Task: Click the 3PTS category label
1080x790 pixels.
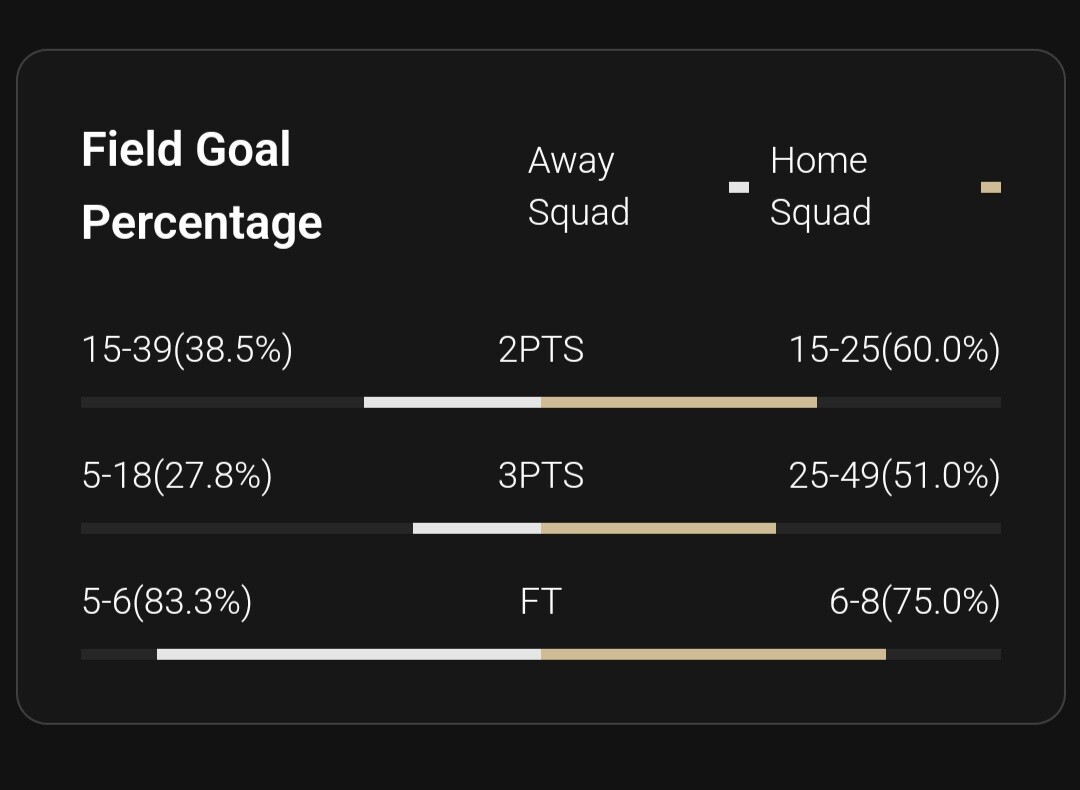Action: point(541,476)
